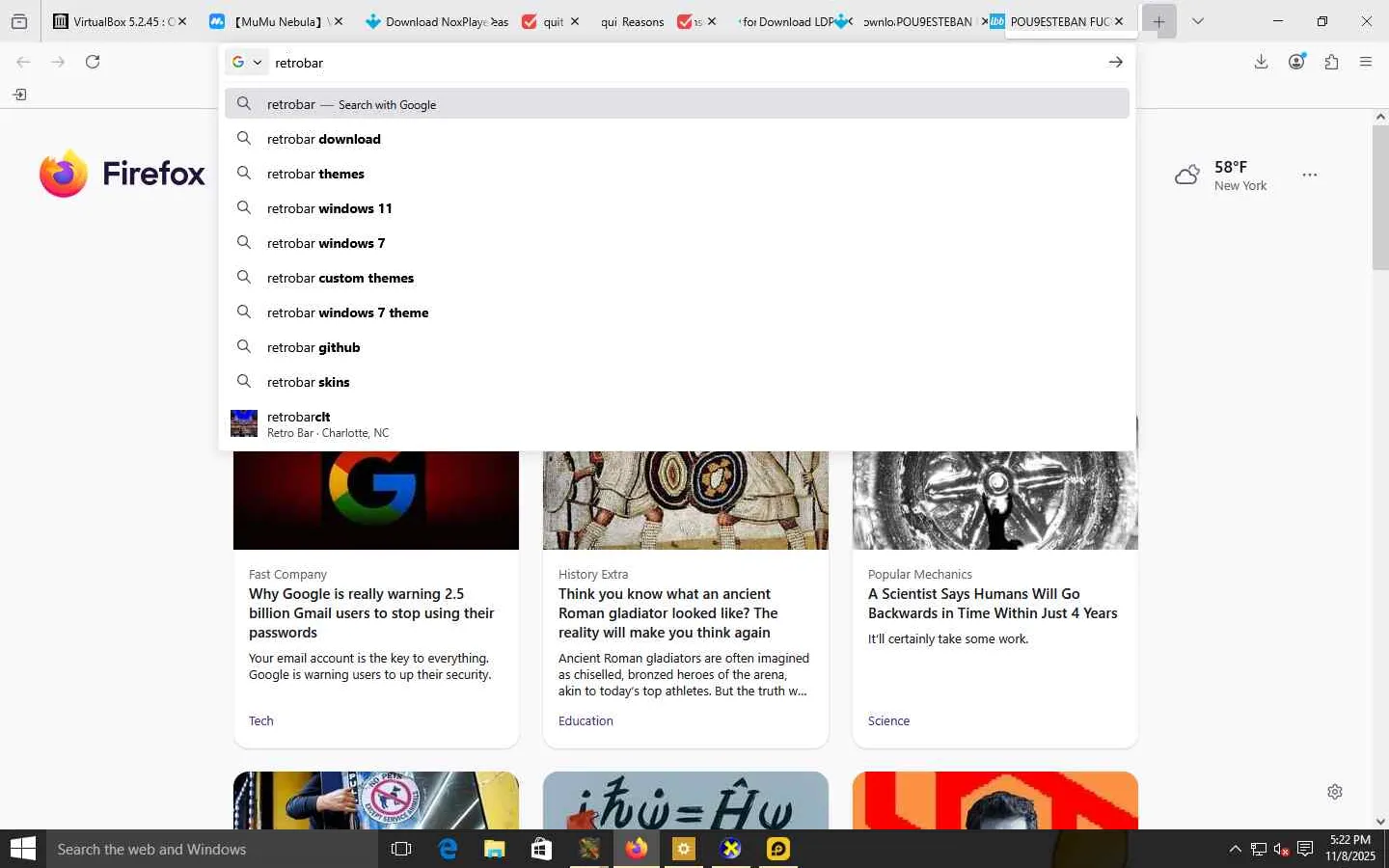Click the Education topic label
The width and height of the screenshot is (1389, 868).
click(586, 721)
